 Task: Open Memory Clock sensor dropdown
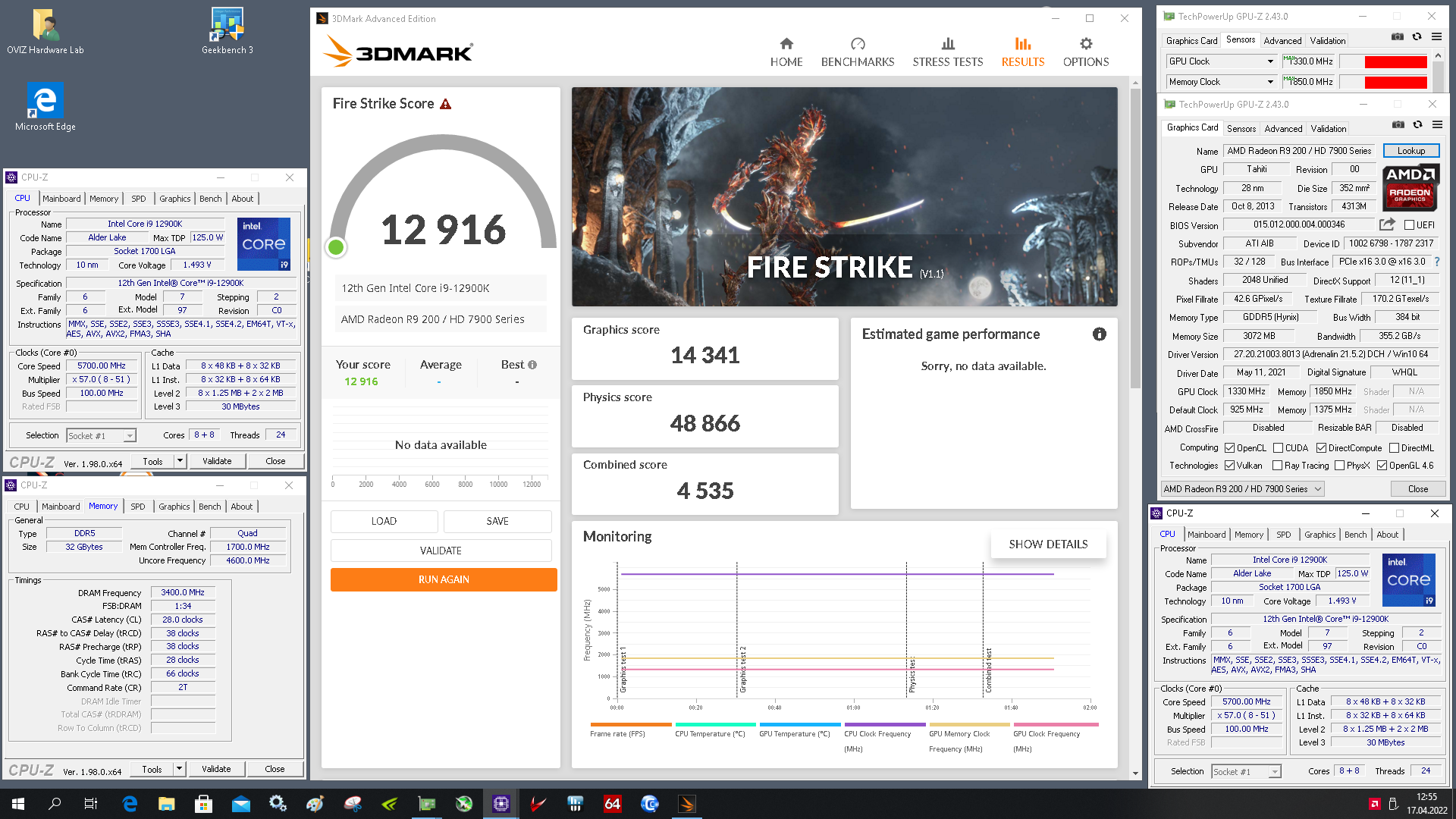1270,82
